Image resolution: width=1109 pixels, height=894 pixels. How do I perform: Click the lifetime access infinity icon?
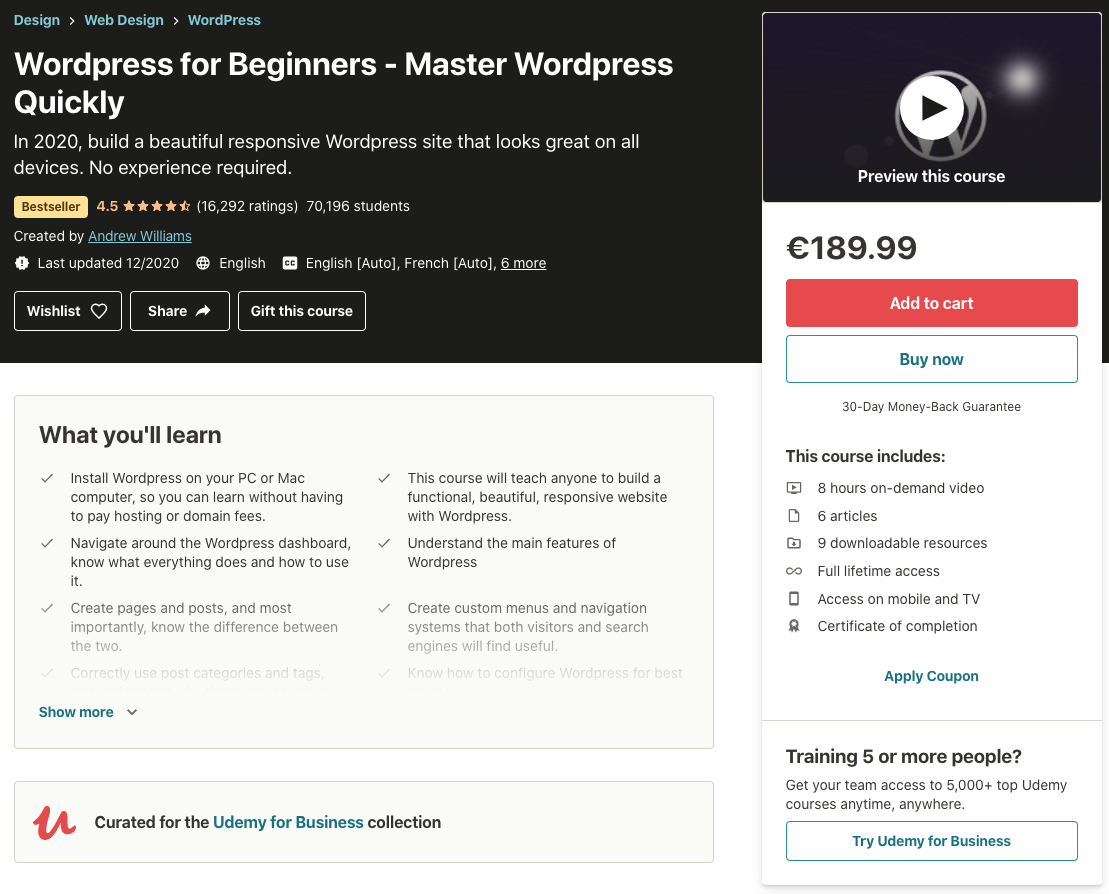pos(794,571)
